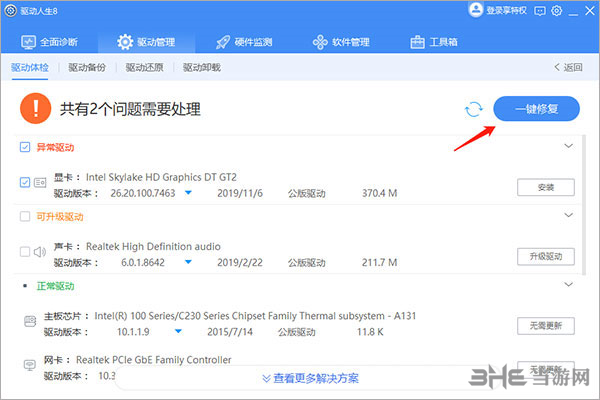
Task: Click 无需更新 for the chipset driver
Action: click(546, 326)
